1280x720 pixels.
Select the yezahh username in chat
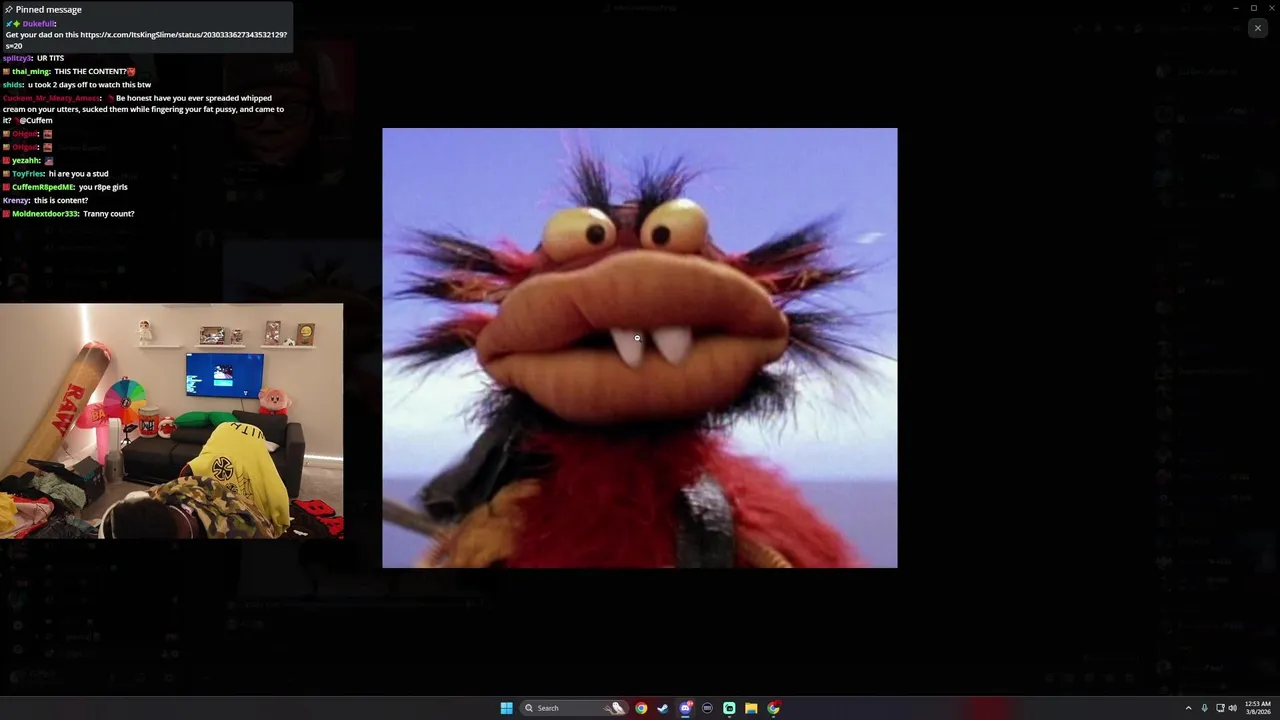(26, 160)
